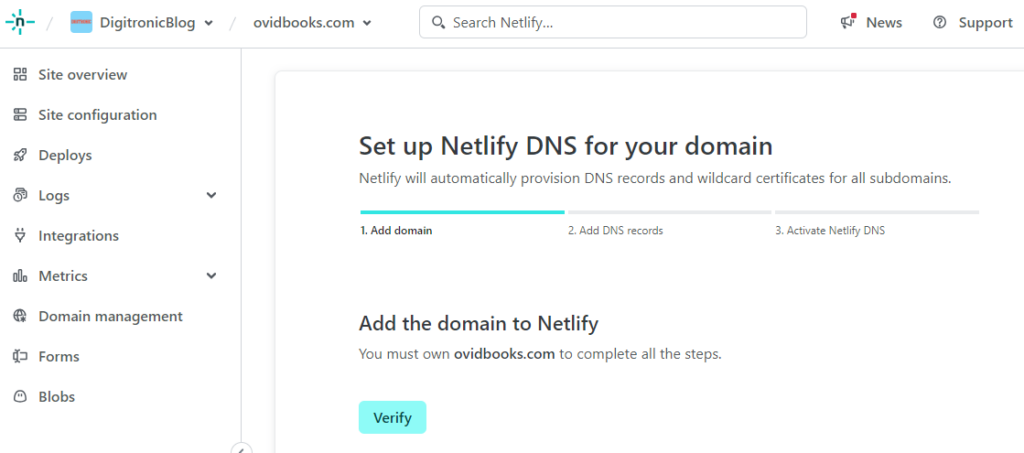The image size is (1024, 453).
Task: Select step 3 Activate Netlify DNS
Action: coord(830,230)
